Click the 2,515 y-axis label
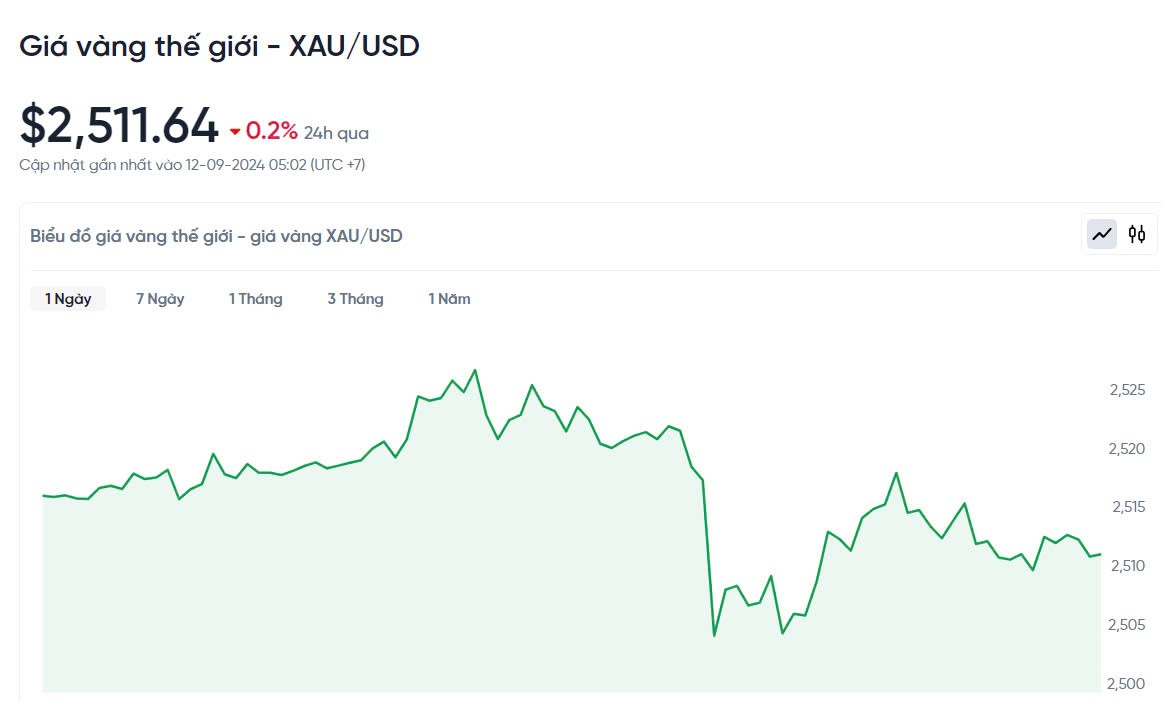This screenshot has width=1162, height=702. [x=1127, y=508]
